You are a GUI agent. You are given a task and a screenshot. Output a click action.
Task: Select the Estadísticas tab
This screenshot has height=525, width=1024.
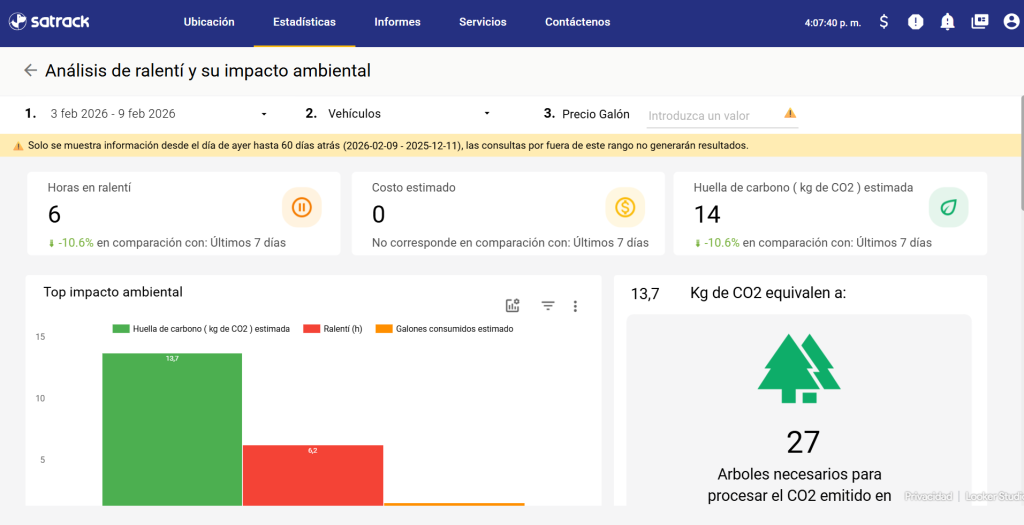click(304, 22)
